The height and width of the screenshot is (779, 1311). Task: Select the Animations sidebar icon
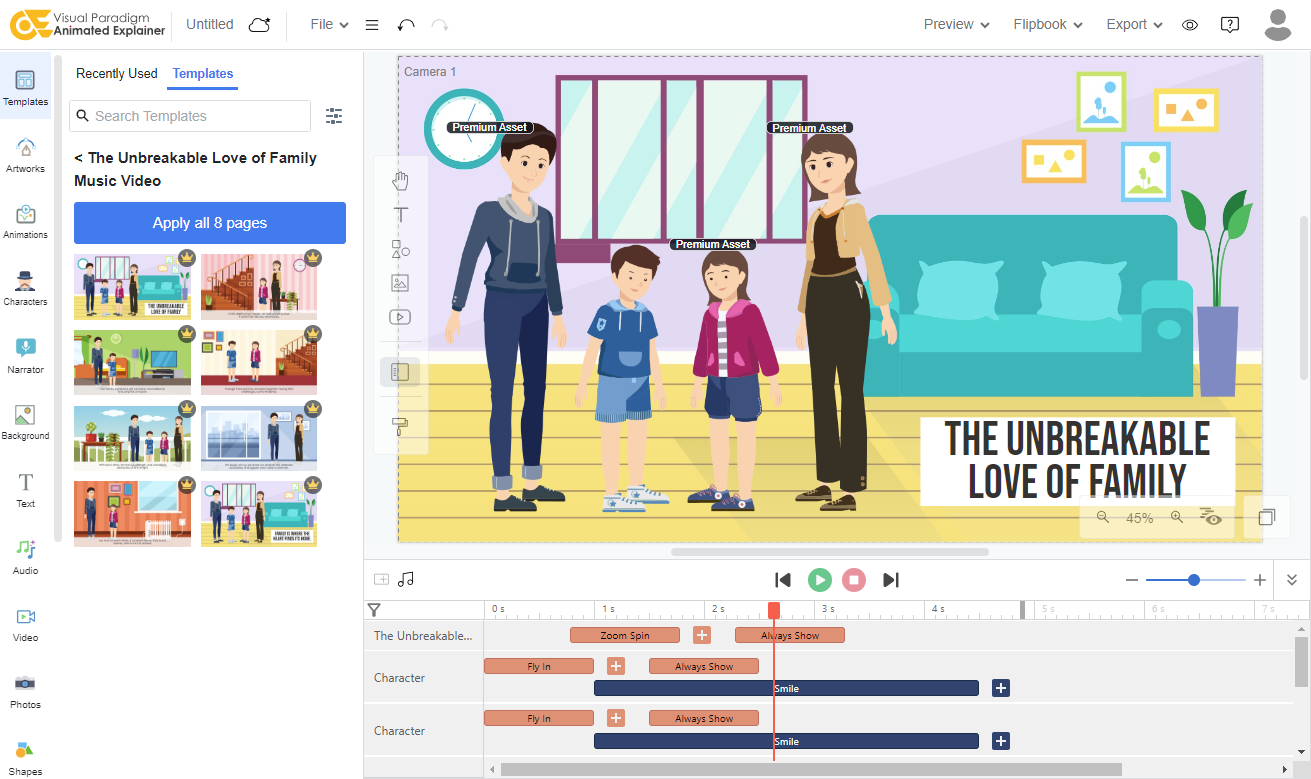[25, 221]
